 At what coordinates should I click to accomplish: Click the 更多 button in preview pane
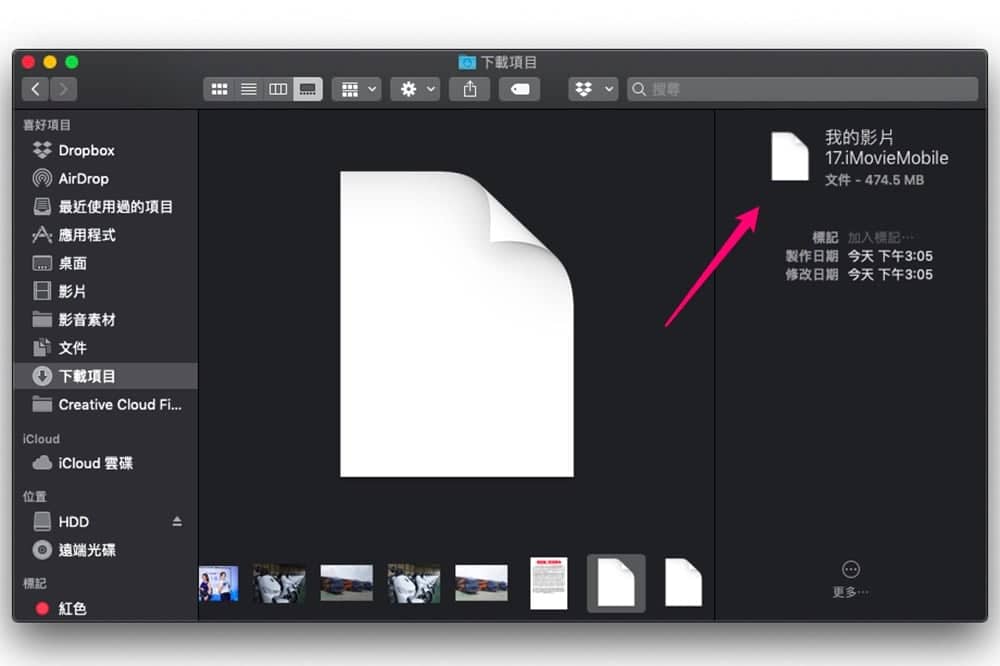(851, 579)
